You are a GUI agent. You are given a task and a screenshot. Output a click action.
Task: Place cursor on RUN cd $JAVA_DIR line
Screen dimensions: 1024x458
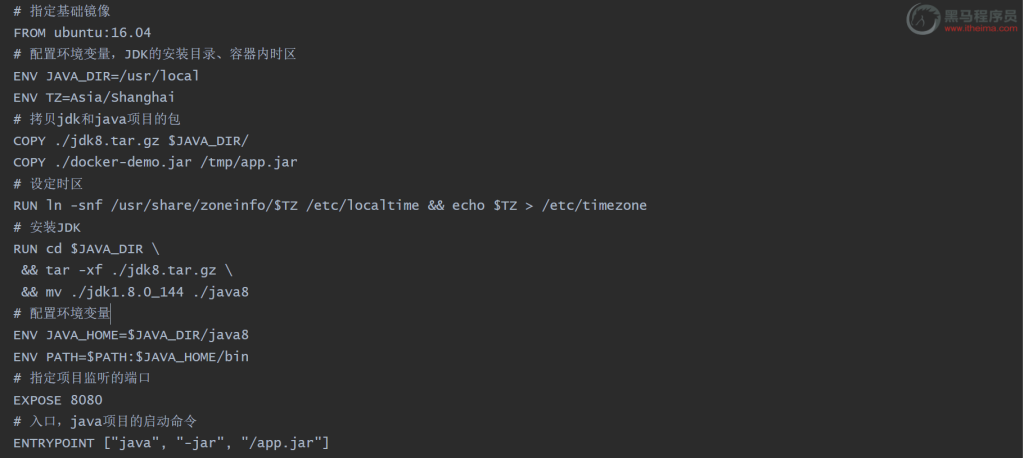pos(86,249)
